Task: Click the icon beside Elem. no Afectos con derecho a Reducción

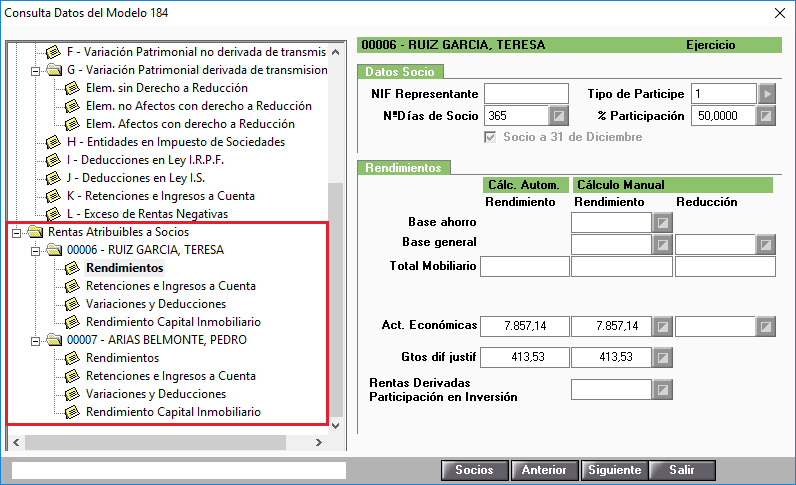Action: click(x=72, y=106)
